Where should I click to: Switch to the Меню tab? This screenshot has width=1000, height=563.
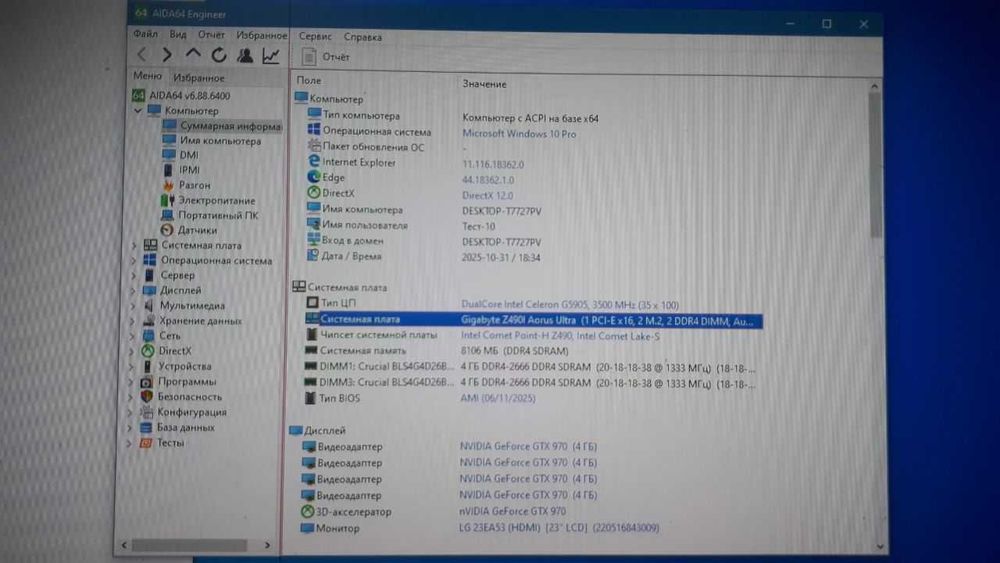click(147, 76)
